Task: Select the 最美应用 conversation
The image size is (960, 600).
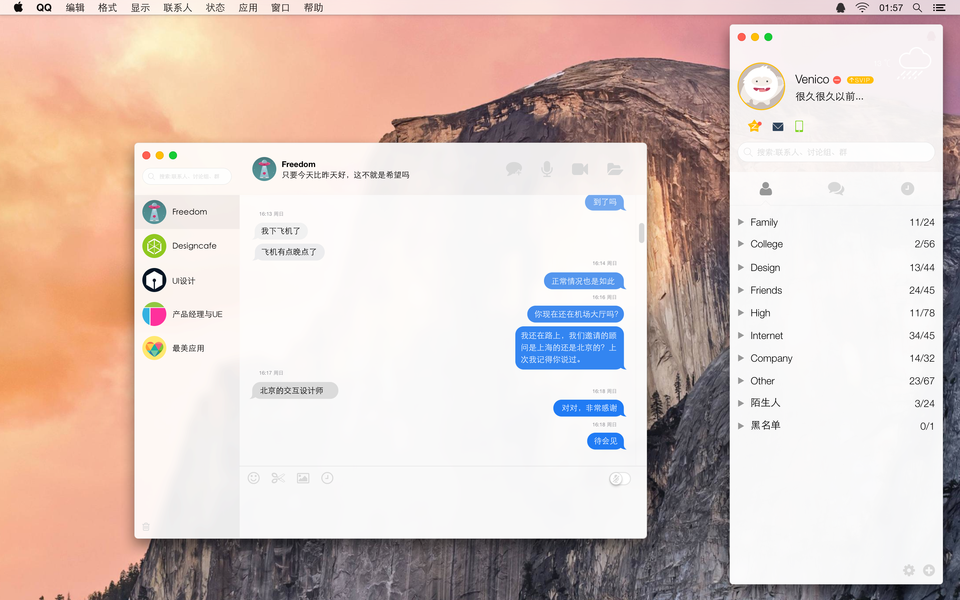Action: pos(187,348)
